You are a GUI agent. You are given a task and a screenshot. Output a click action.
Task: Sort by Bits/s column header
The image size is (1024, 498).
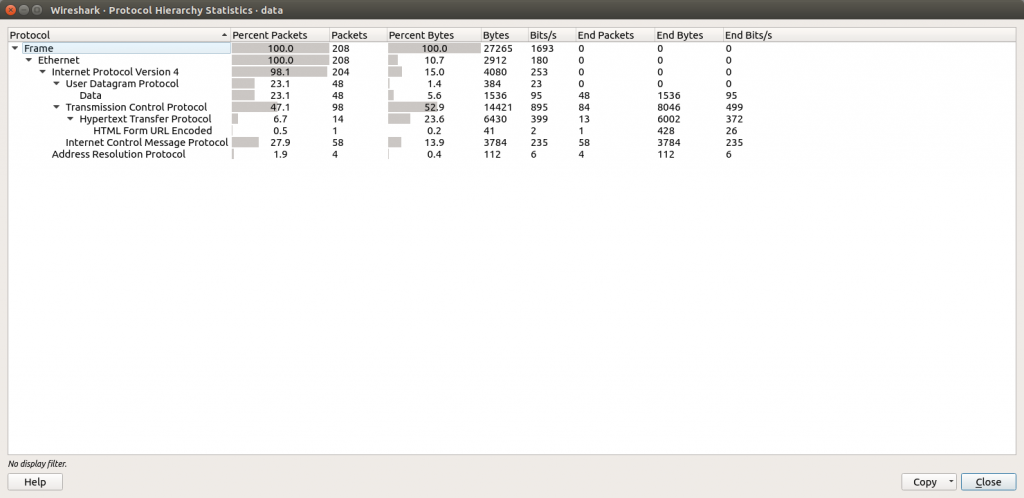543,35
